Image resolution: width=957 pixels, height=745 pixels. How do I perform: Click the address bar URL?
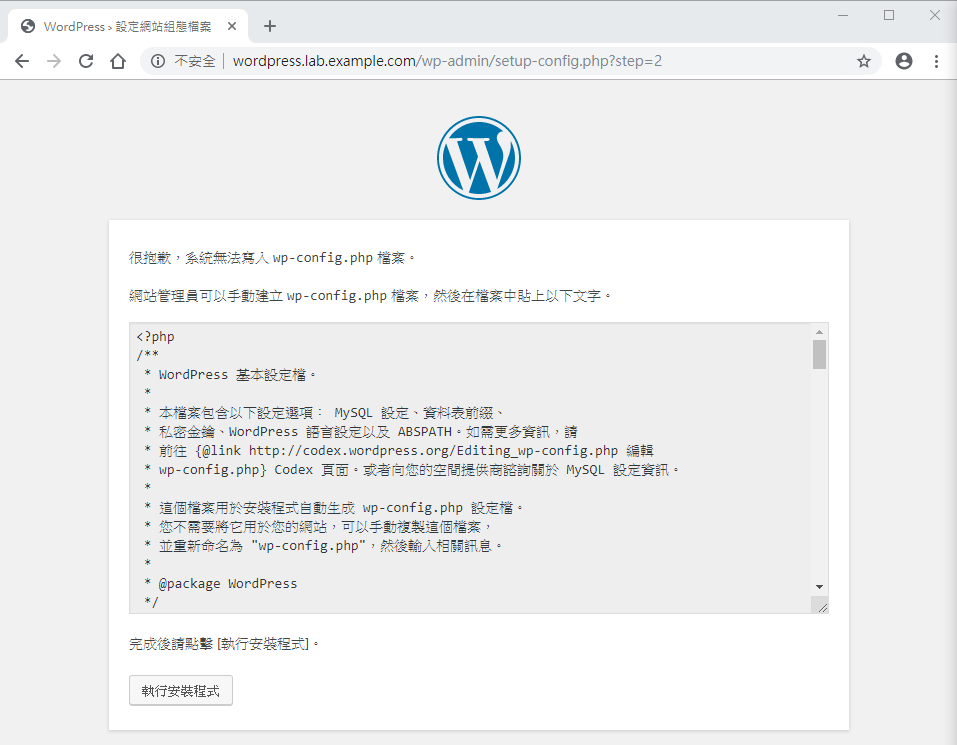[x=447, y=61]
